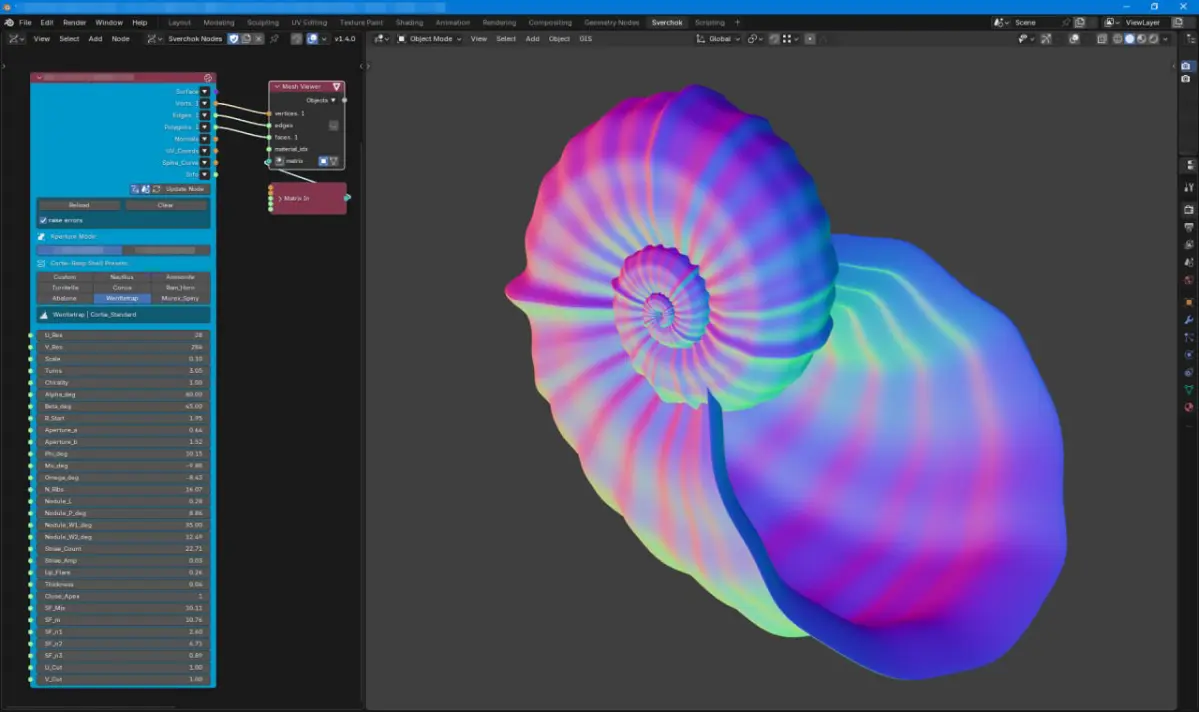This screenshot has width=1199, height=712.
Task: Collapse the Mesh Viewer node
Action: click(277, 86)
